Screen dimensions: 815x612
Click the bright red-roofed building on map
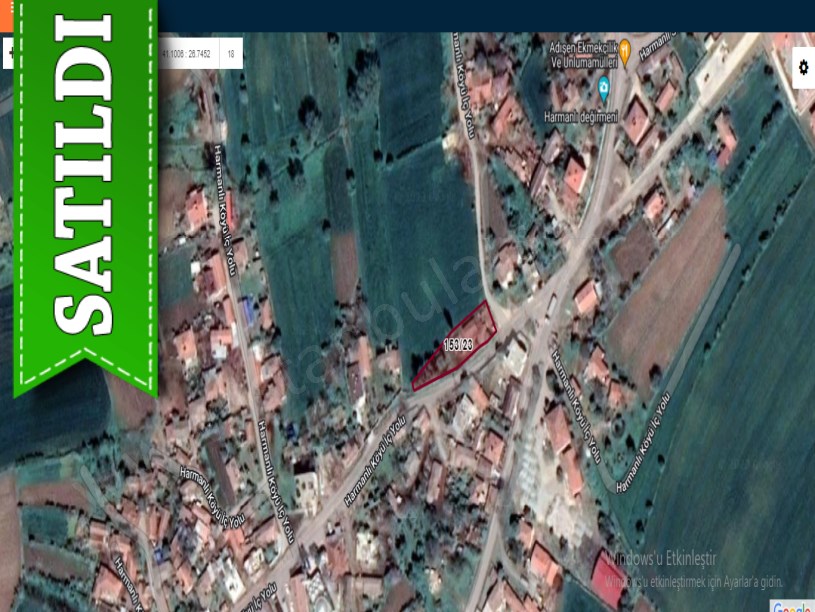(606, 577)
